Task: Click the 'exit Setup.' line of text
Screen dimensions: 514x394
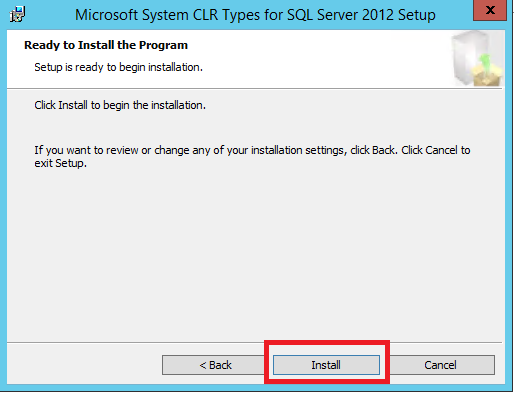Action: pyautogui.click(x=60, y=163)
